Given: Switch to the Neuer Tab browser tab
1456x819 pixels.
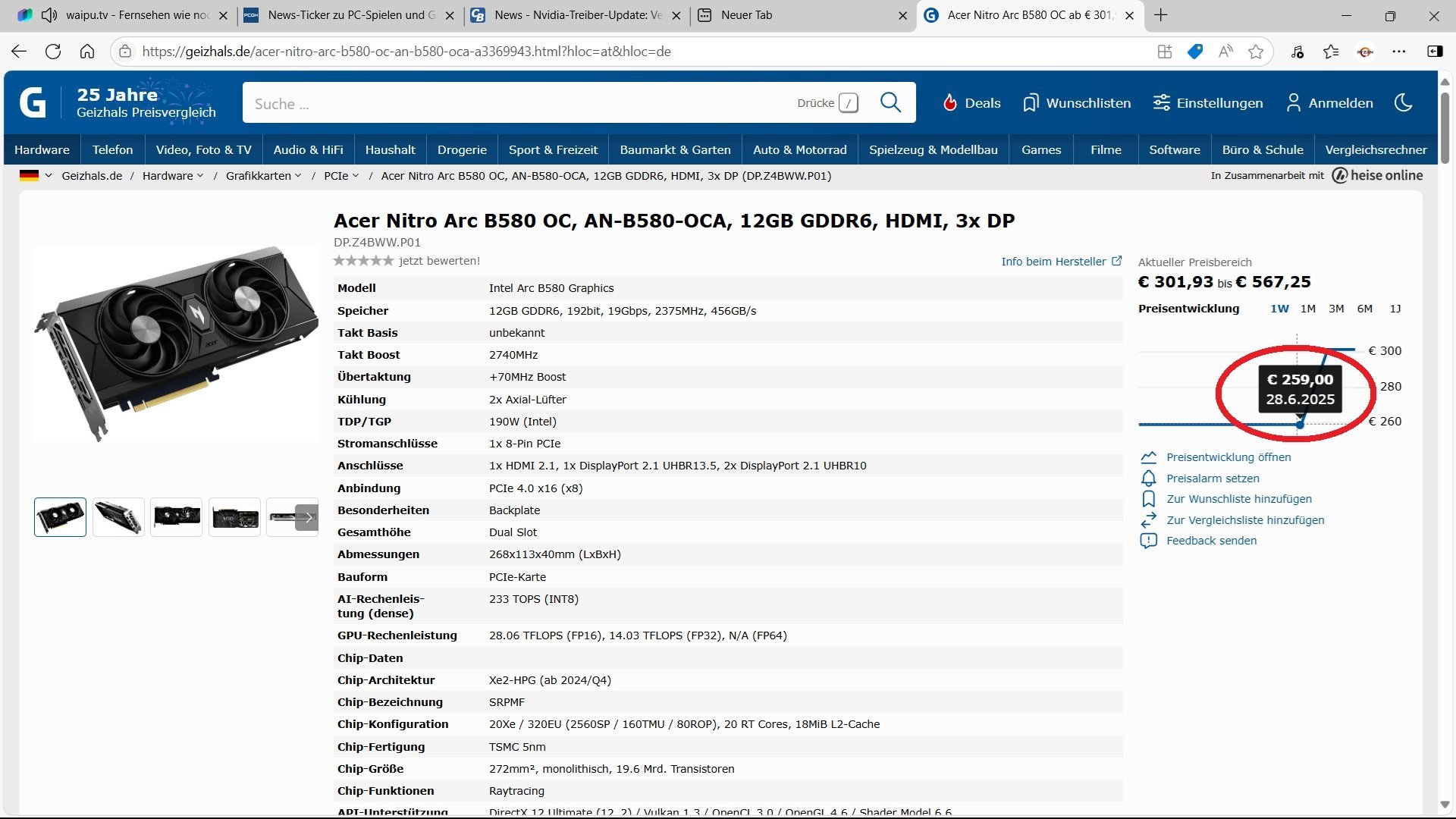Looking at the screenshot, I should pyautogui.click(x=747, y=15).
